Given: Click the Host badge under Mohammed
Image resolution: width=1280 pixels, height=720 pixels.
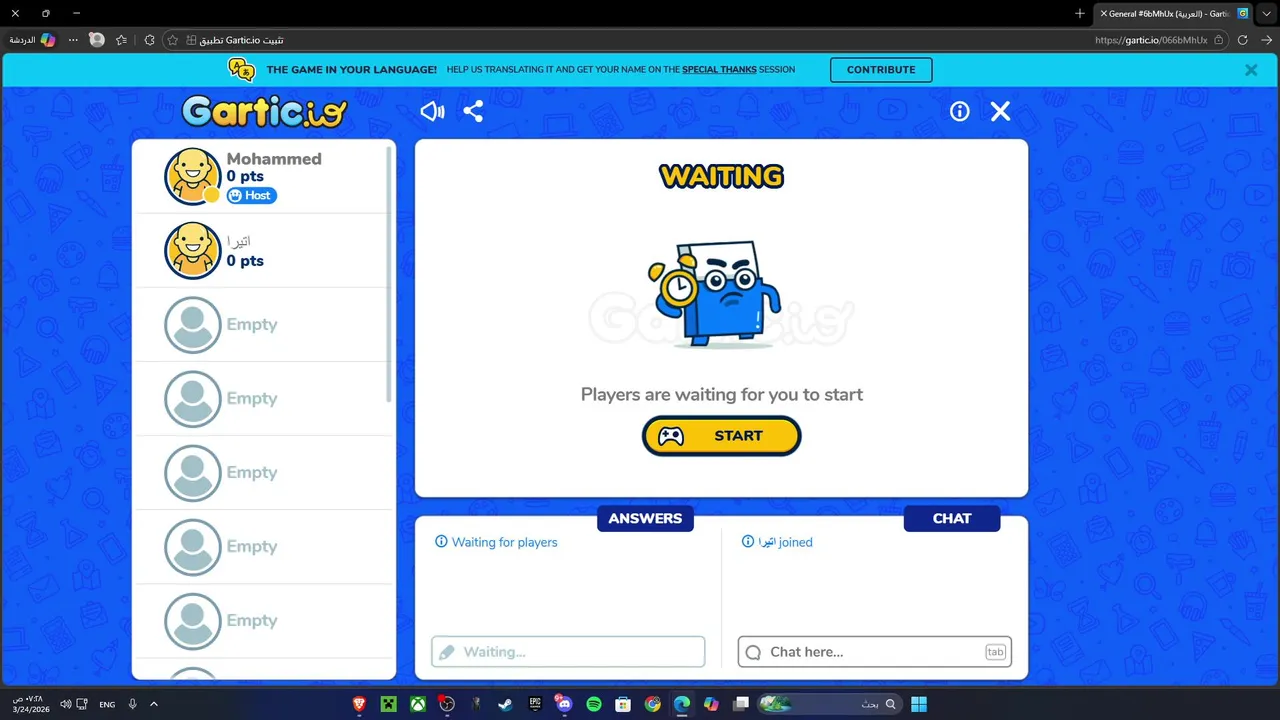Looking at the screenshot, I should (x=251, y=196).
